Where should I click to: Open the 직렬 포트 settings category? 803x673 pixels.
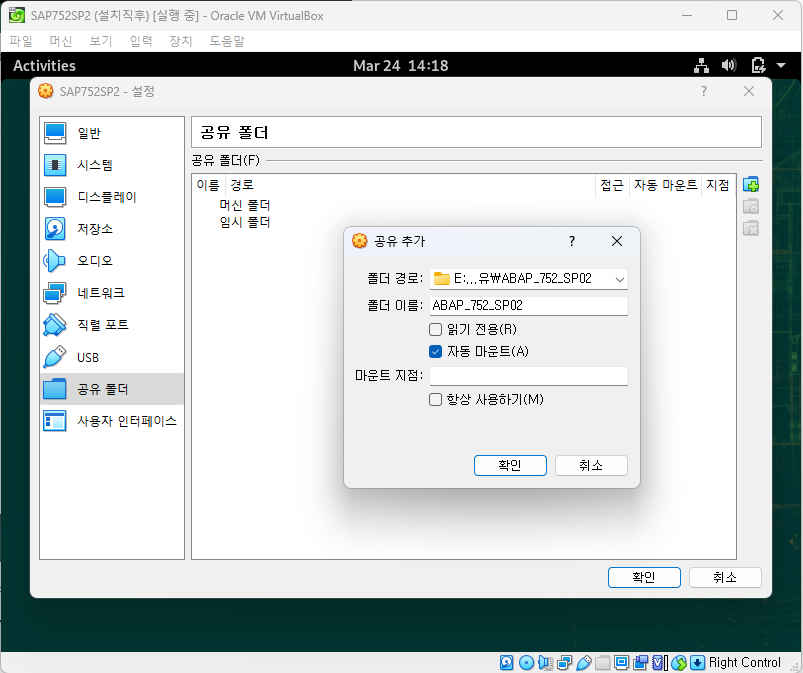[x=112, y=325]
